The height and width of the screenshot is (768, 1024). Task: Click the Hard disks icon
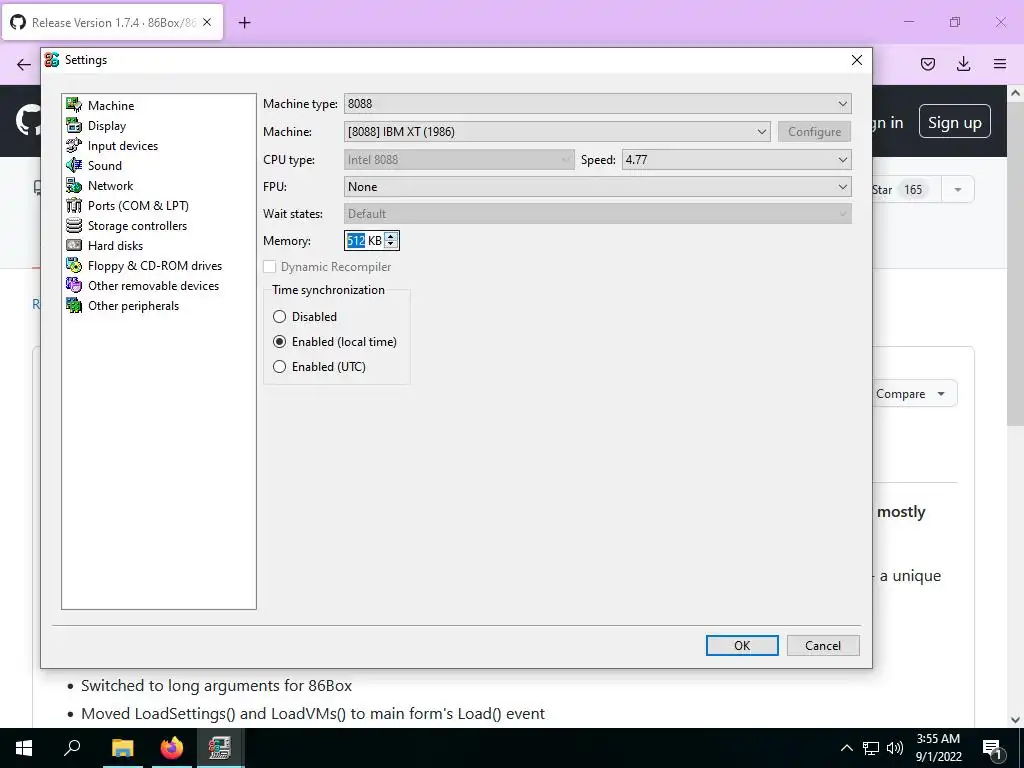[74, 246]
